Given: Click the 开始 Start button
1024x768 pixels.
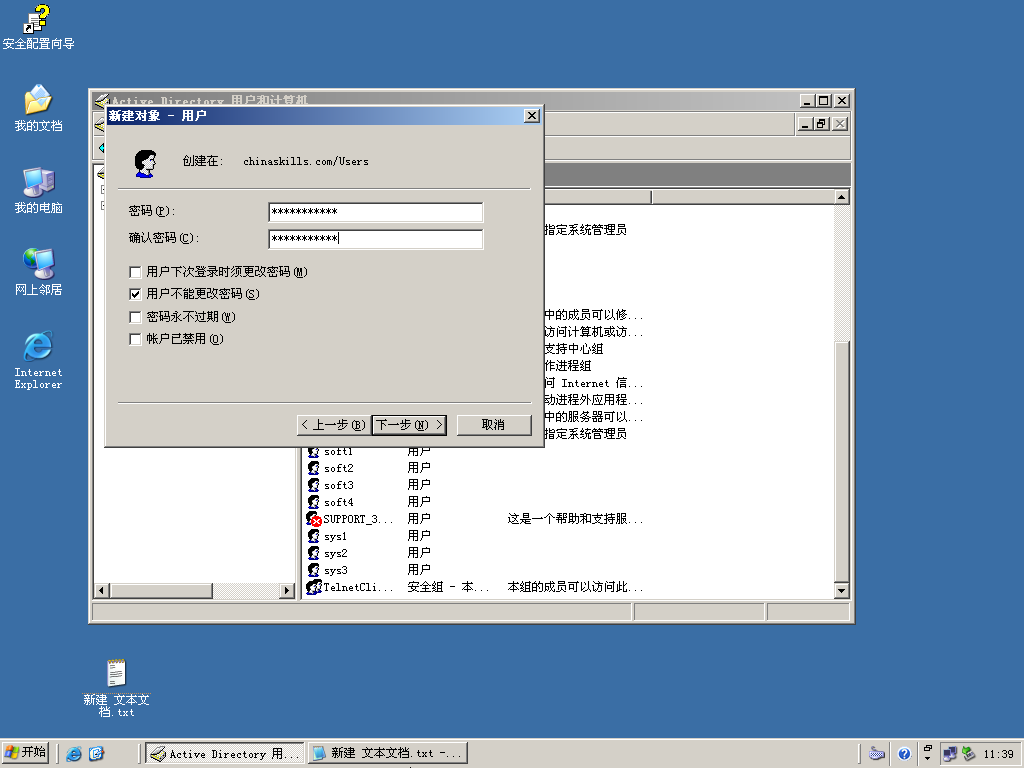Looking at the screenshot, I should pos(25,753).
